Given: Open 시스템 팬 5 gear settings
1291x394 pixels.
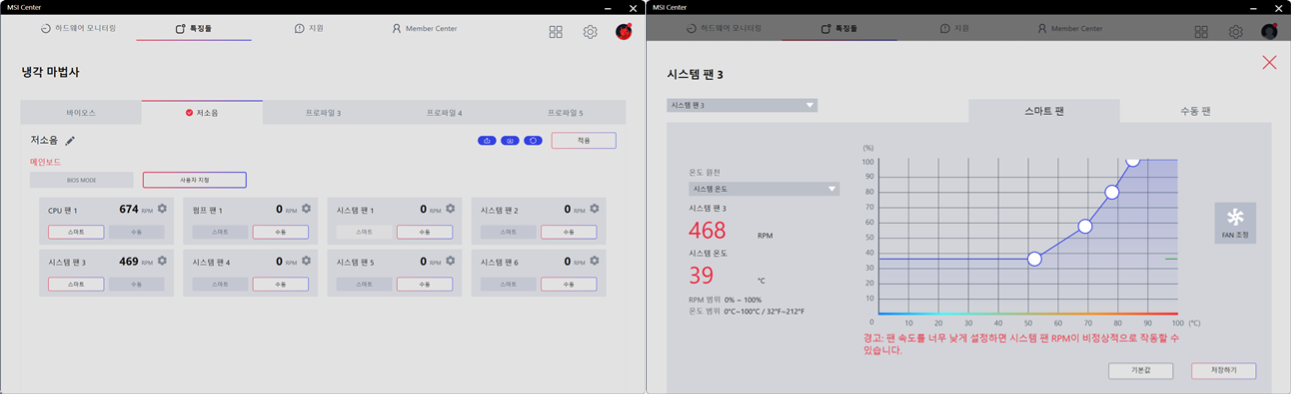Looking at the screenshot, I should pyautogui.click(x=450, y=261).
